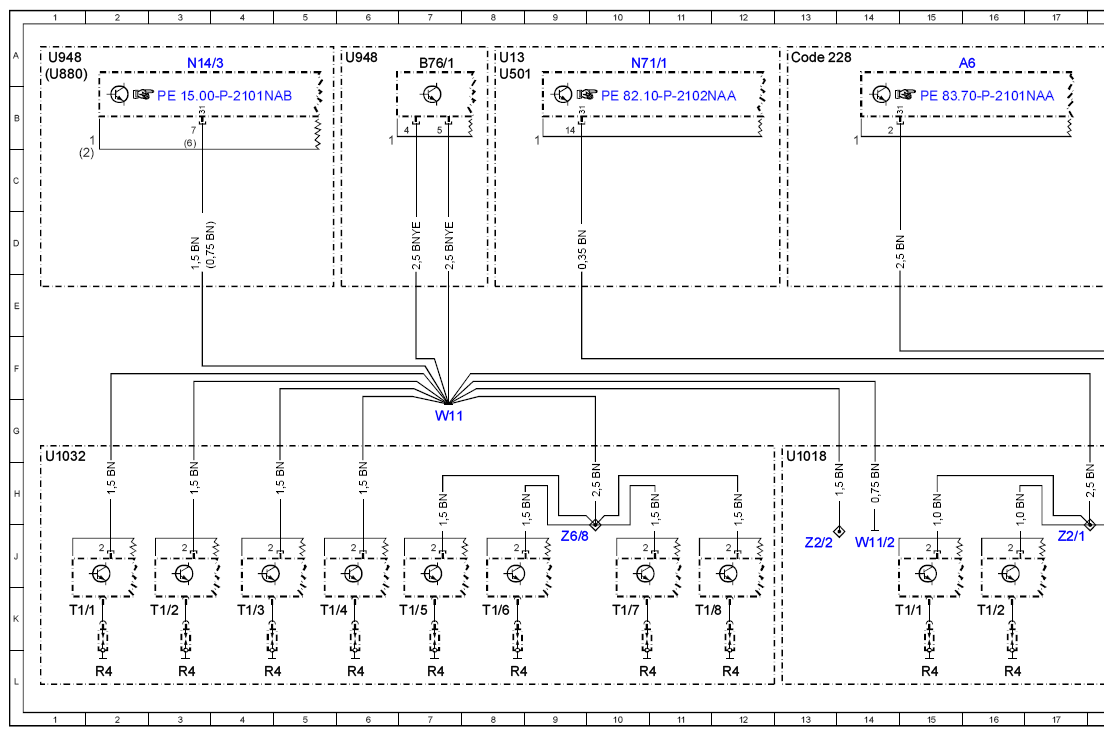Click the transistor symbol in B76/1
This screenshot has height=736, width=1113.
click(x=432, y=94)
